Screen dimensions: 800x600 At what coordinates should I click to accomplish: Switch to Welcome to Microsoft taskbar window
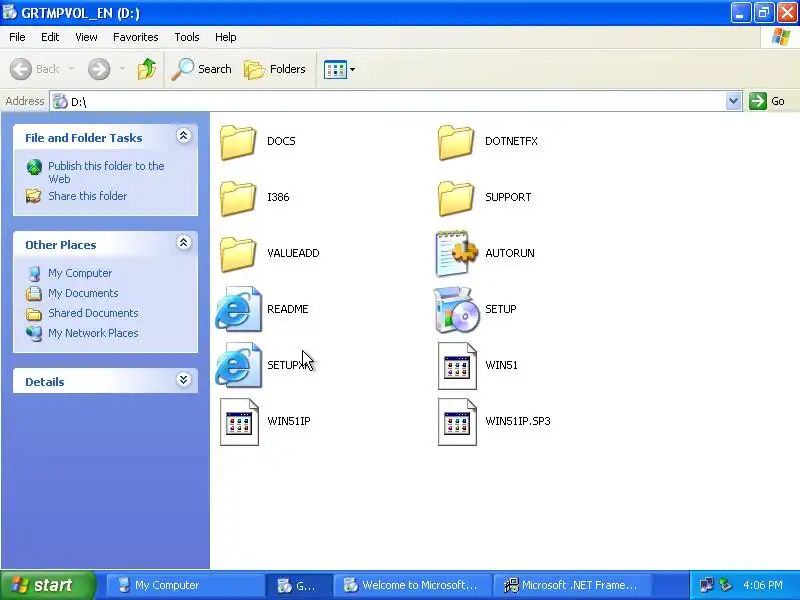pos(412,585)
